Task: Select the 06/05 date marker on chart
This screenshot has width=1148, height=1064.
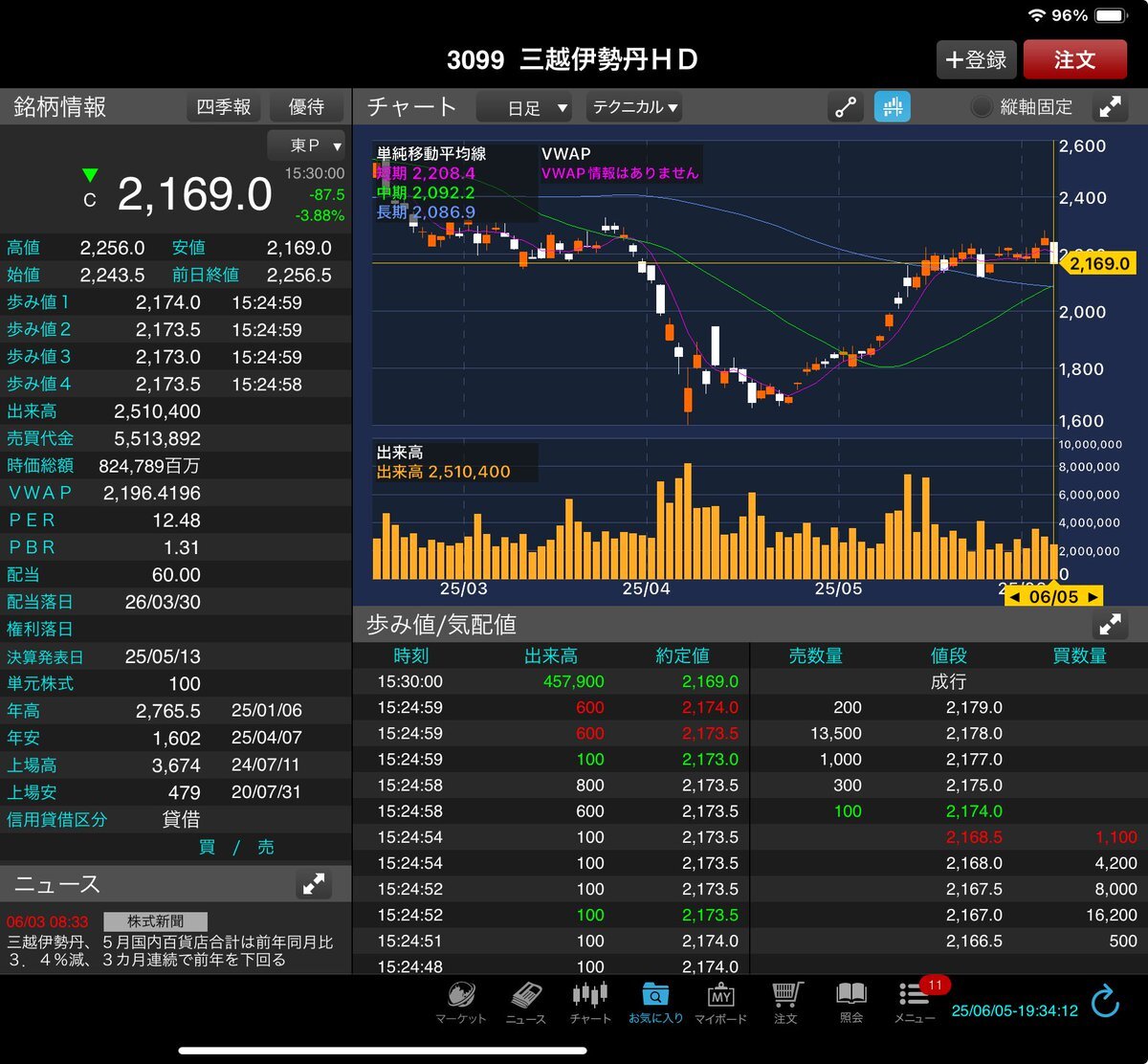Action: point(1053,597)
